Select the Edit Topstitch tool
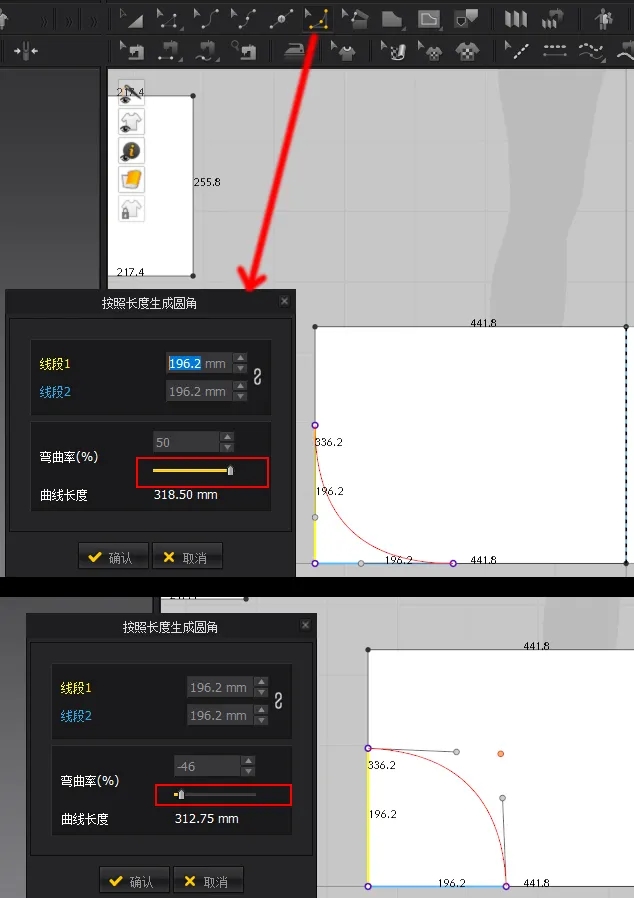 point(516,50)
